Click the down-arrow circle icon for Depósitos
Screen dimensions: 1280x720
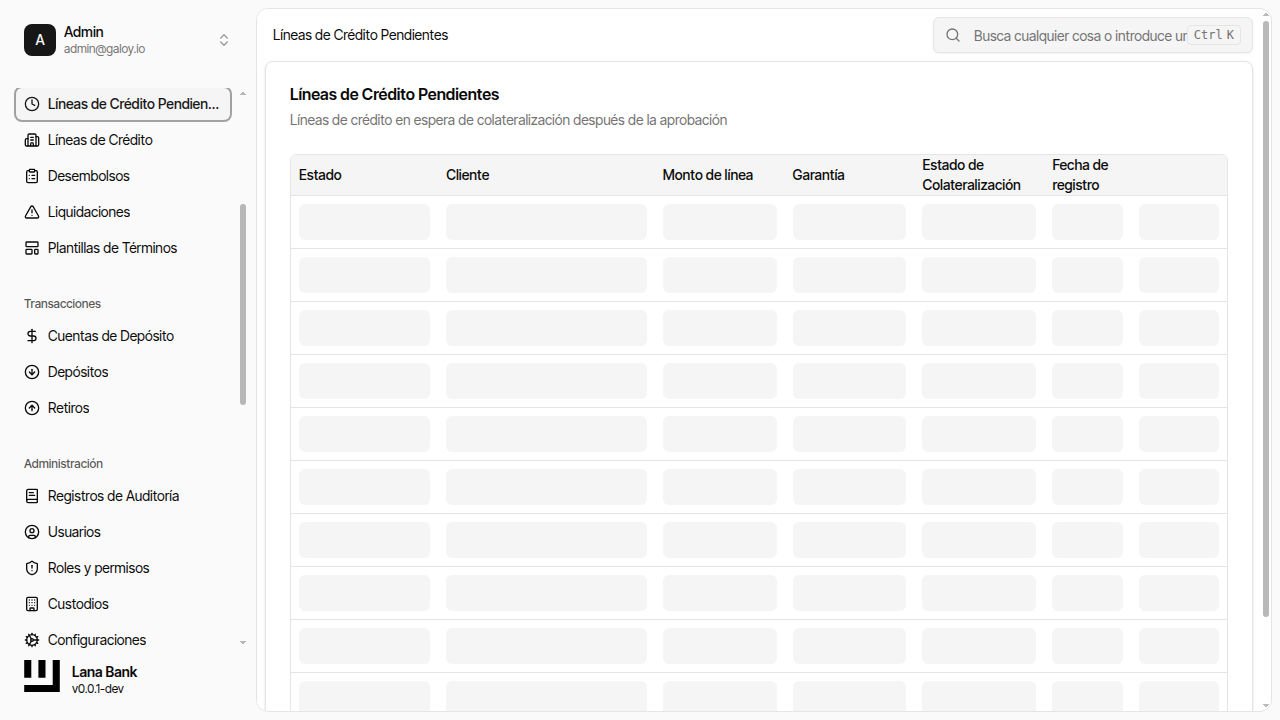tap(32, 372)
